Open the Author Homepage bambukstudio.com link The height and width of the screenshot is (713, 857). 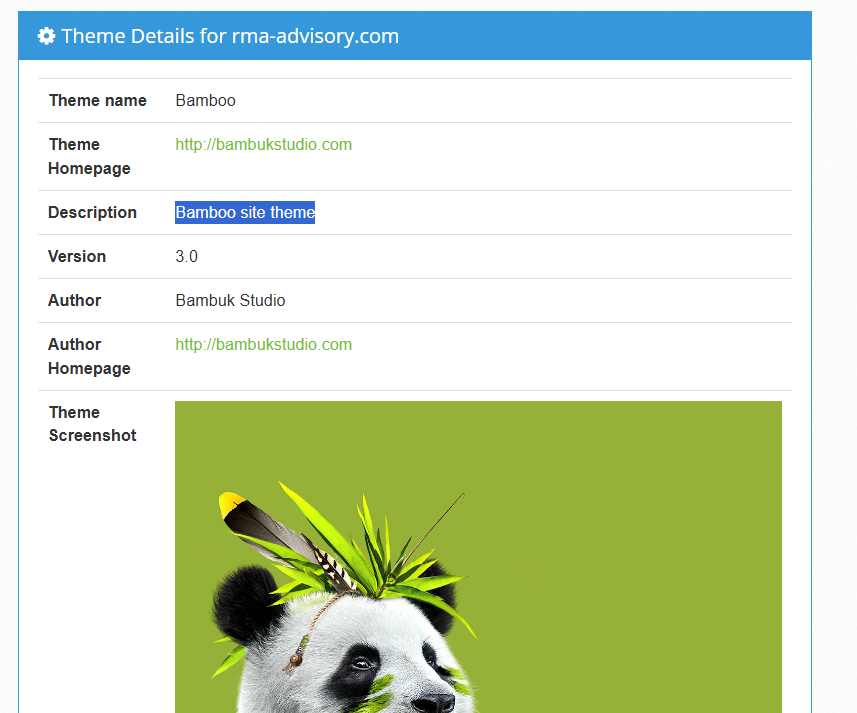pyautogui.click(x=263, y=345)
